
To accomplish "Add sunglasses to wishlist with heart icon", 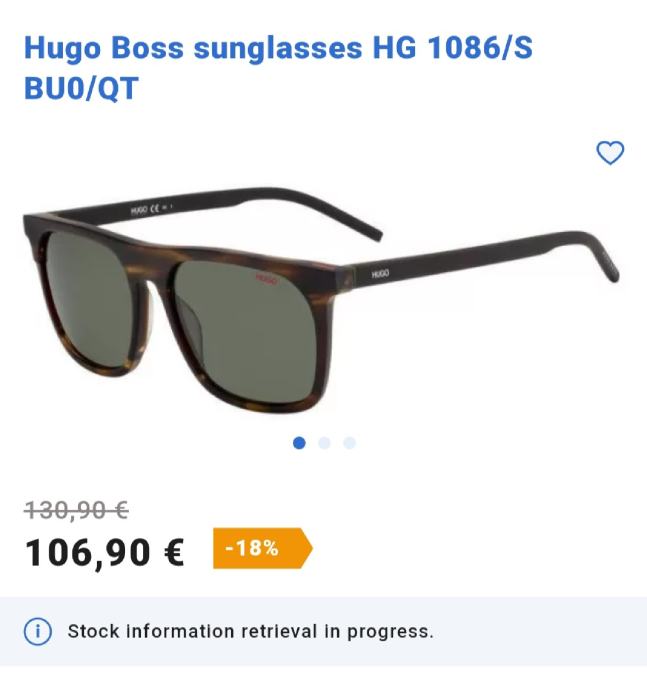I will pyautogui.click(x=610, y=153).
